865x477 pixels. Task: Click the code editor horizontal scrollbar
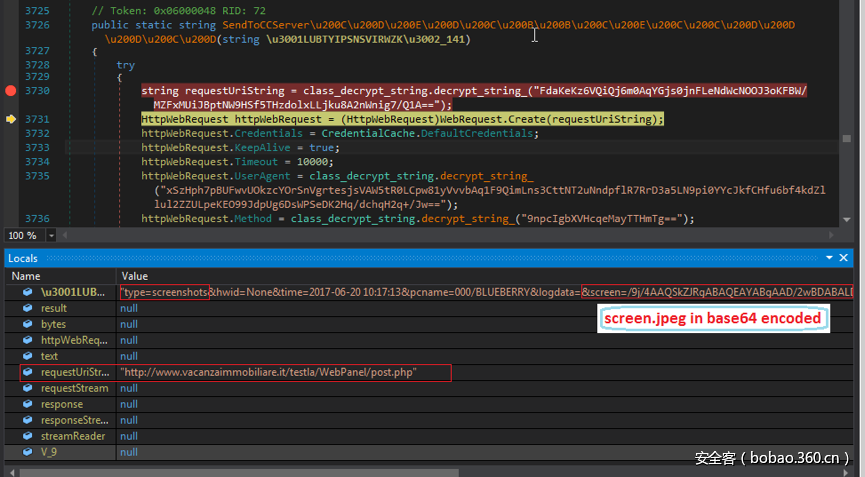(450, 235)
